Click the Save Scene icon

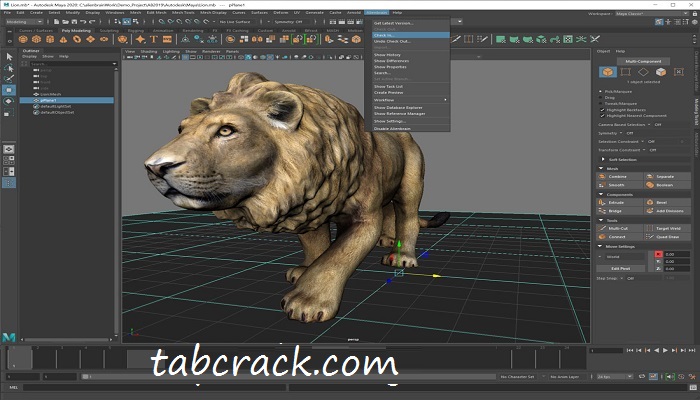click(x=74, y=21)
